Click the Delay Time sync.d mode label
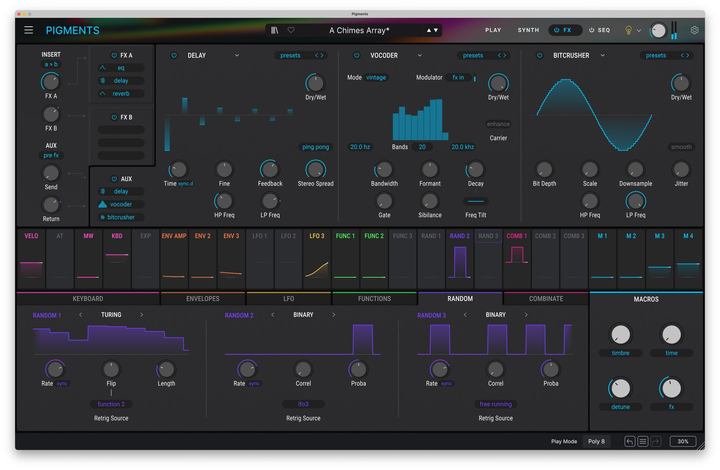The width and height of the screenshot is (720, 470). [186, 184]
